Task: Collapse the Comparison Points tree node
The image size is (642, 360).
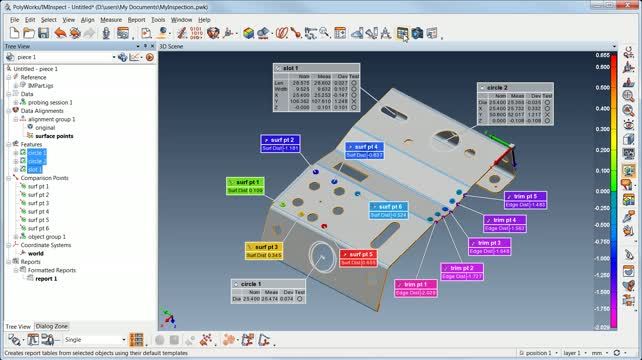Action: point(9,178)
